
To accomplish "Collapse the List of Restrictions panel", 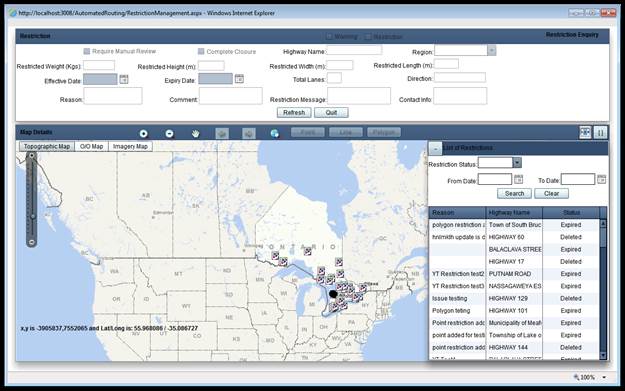I will [x=435, y=149].
